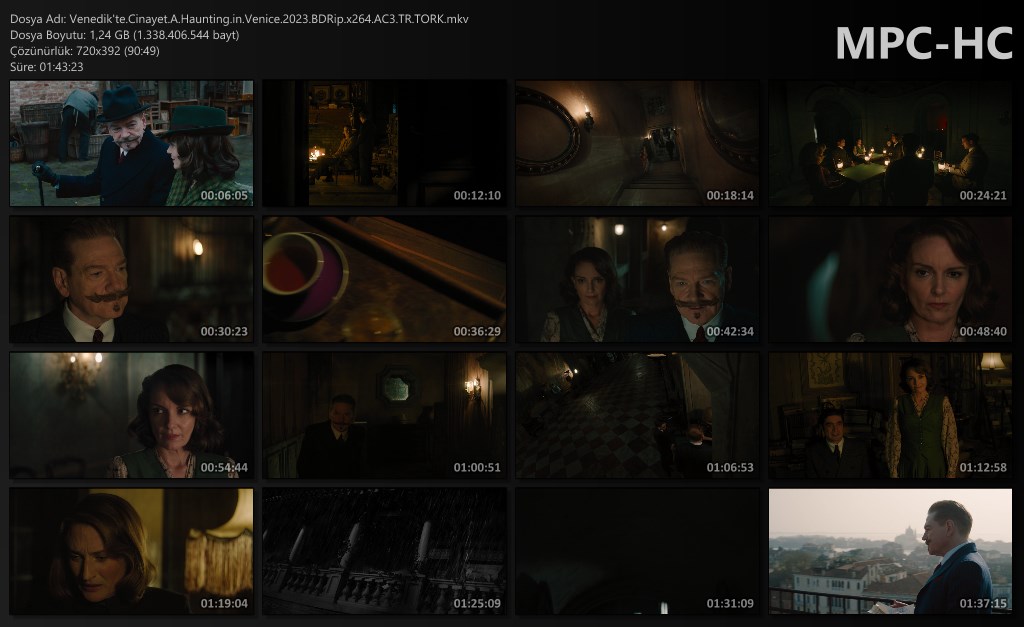Select the checkered floor frame at 01:06:53

tap(637, 415)
